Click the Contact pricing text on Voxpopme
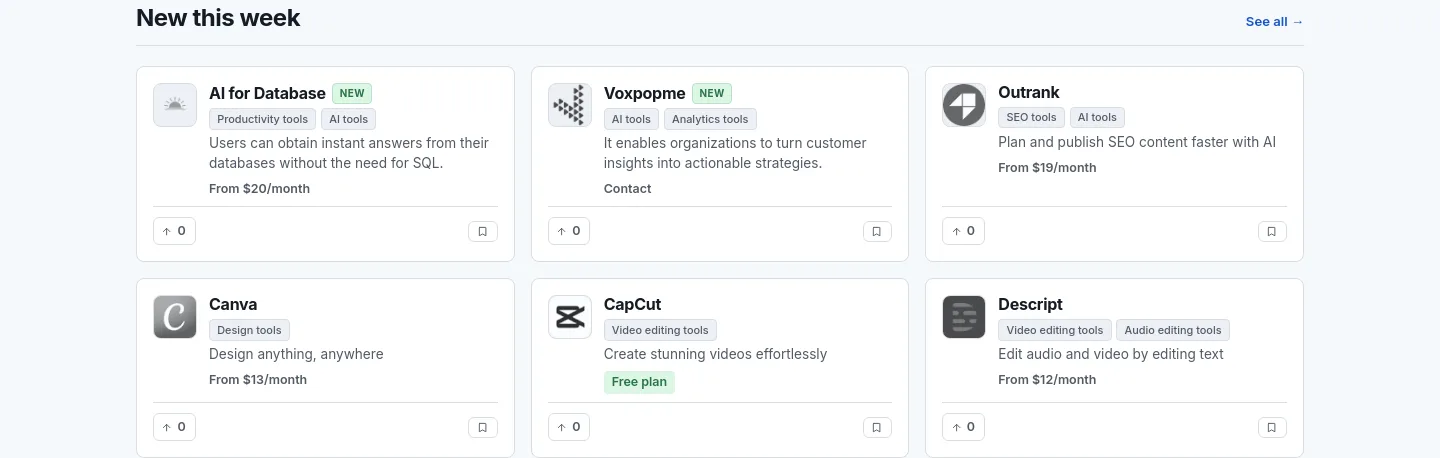 pyautogui.click(x=628, y=189)
